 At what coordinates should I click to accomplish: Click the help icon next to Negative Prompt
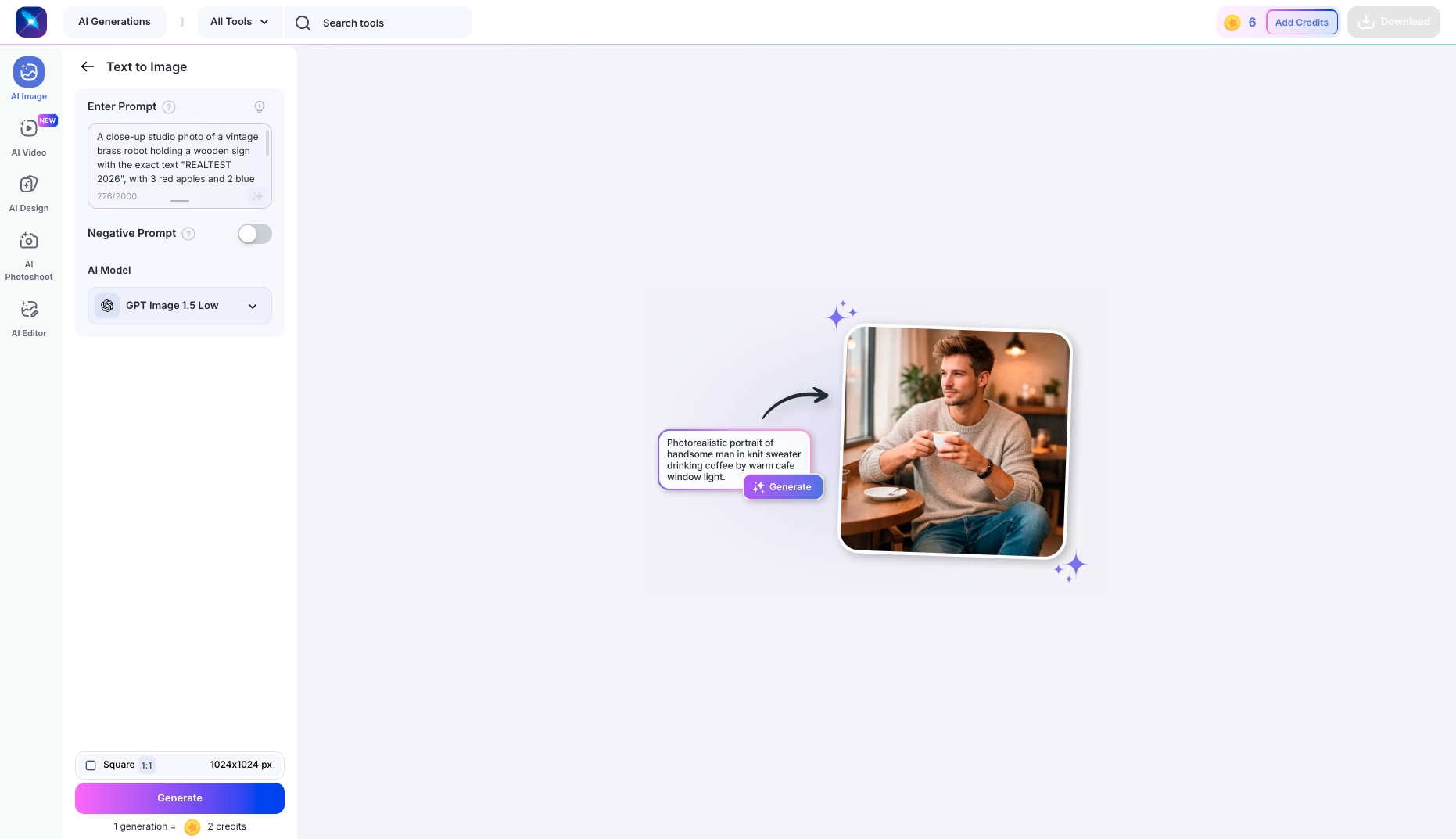click(x=188, y=234)
